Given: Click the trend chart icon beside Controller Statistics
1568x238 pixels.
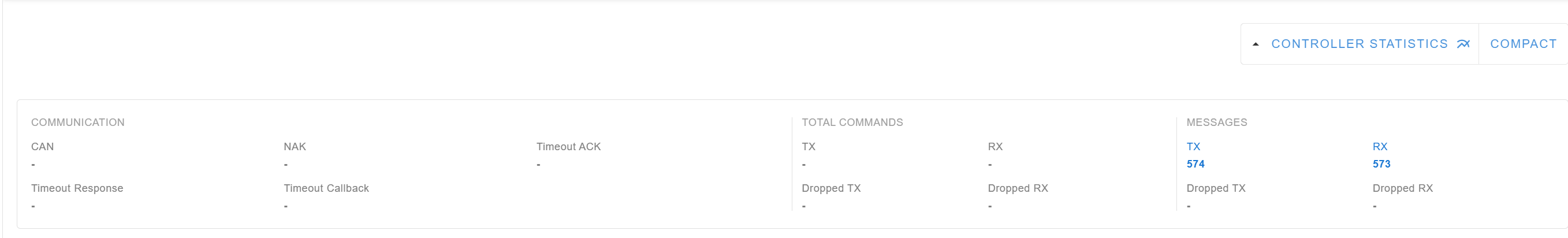Looking at the screenshot, I should pos(1463,44).
